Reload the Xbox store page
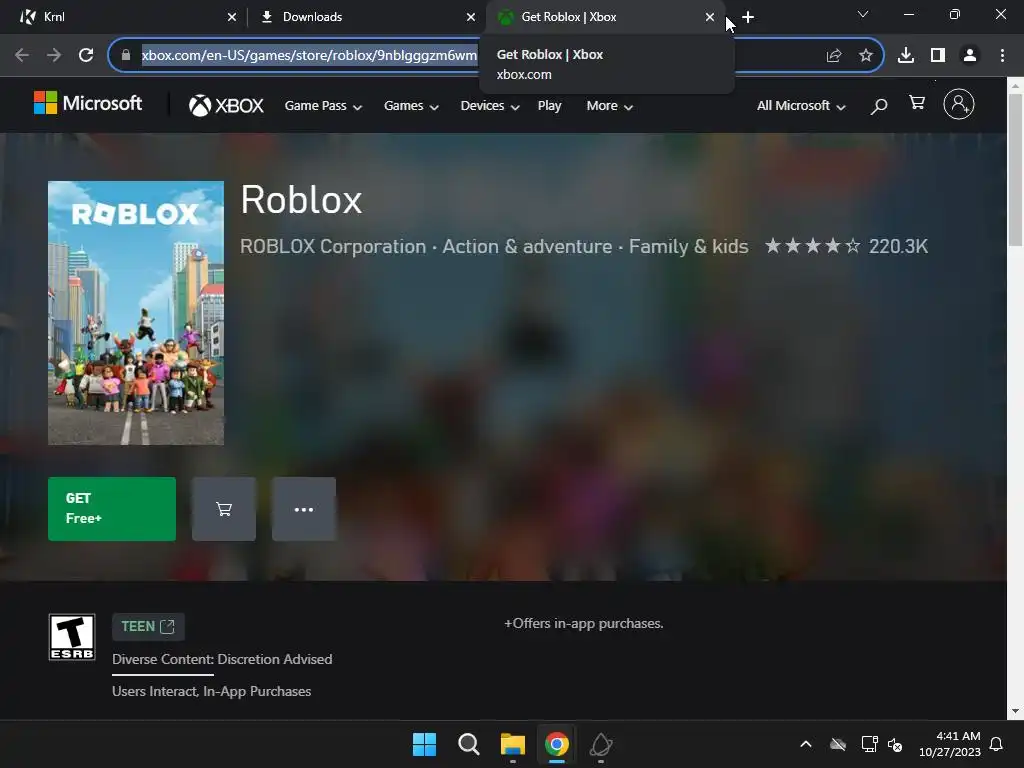The image size is (1024, 768). click(x=86, y=55)
